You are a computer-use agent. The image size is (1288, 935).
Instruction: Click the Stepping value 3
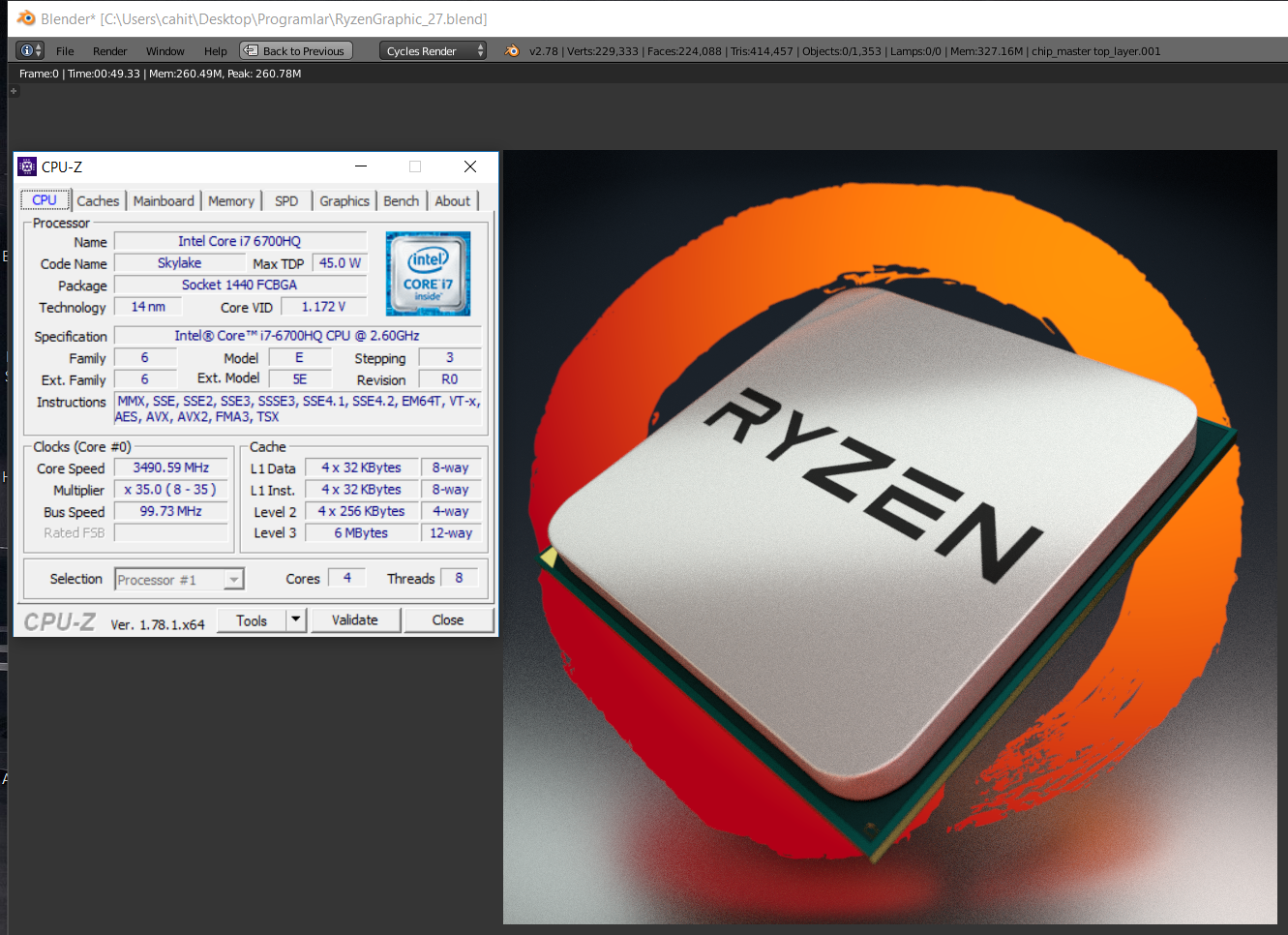click(450, 358)
